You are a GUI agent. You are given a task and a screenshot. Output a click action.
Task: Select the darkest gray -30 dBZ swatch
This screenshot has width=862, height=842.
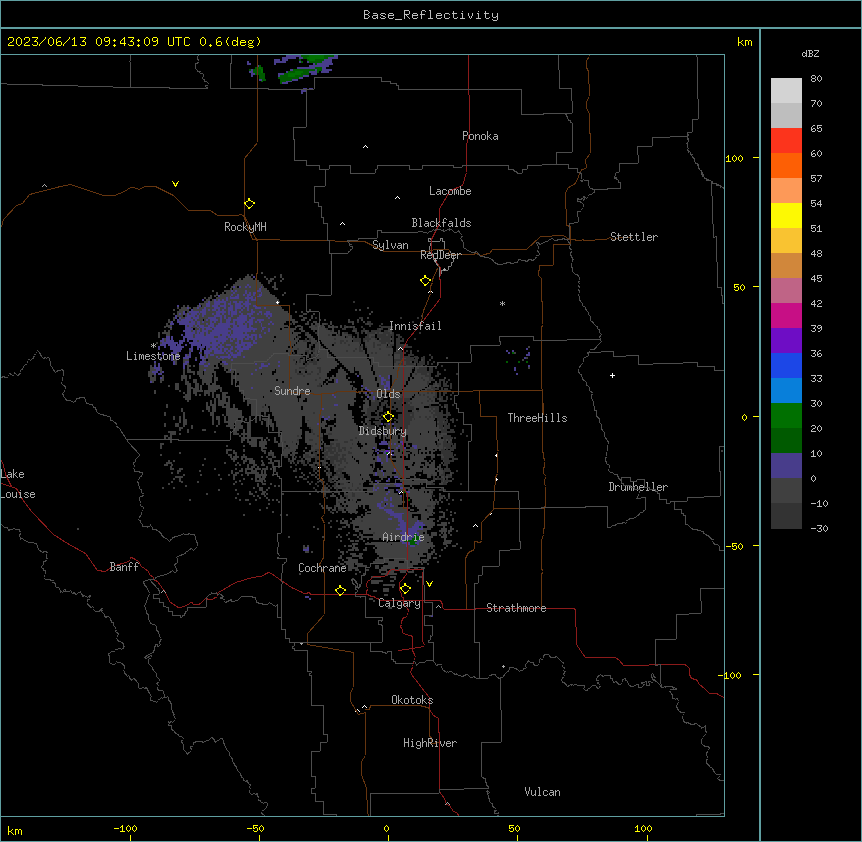786,516
